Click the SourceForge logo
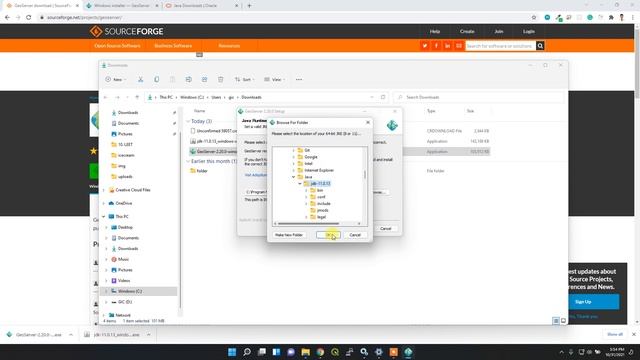 tap(127, 31)
